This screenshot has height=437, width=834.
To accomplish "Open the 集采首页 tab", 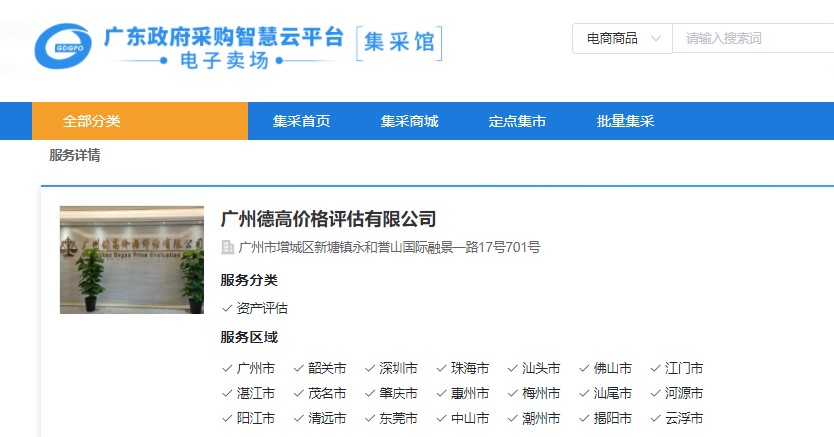I will (x=301, y=121).
